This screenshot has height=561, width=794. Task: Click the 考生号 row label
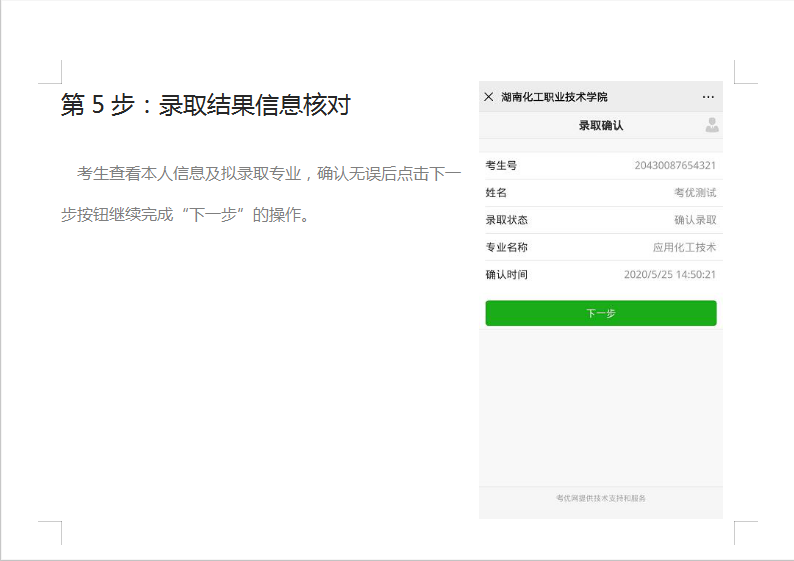click(x=501, y=165)
